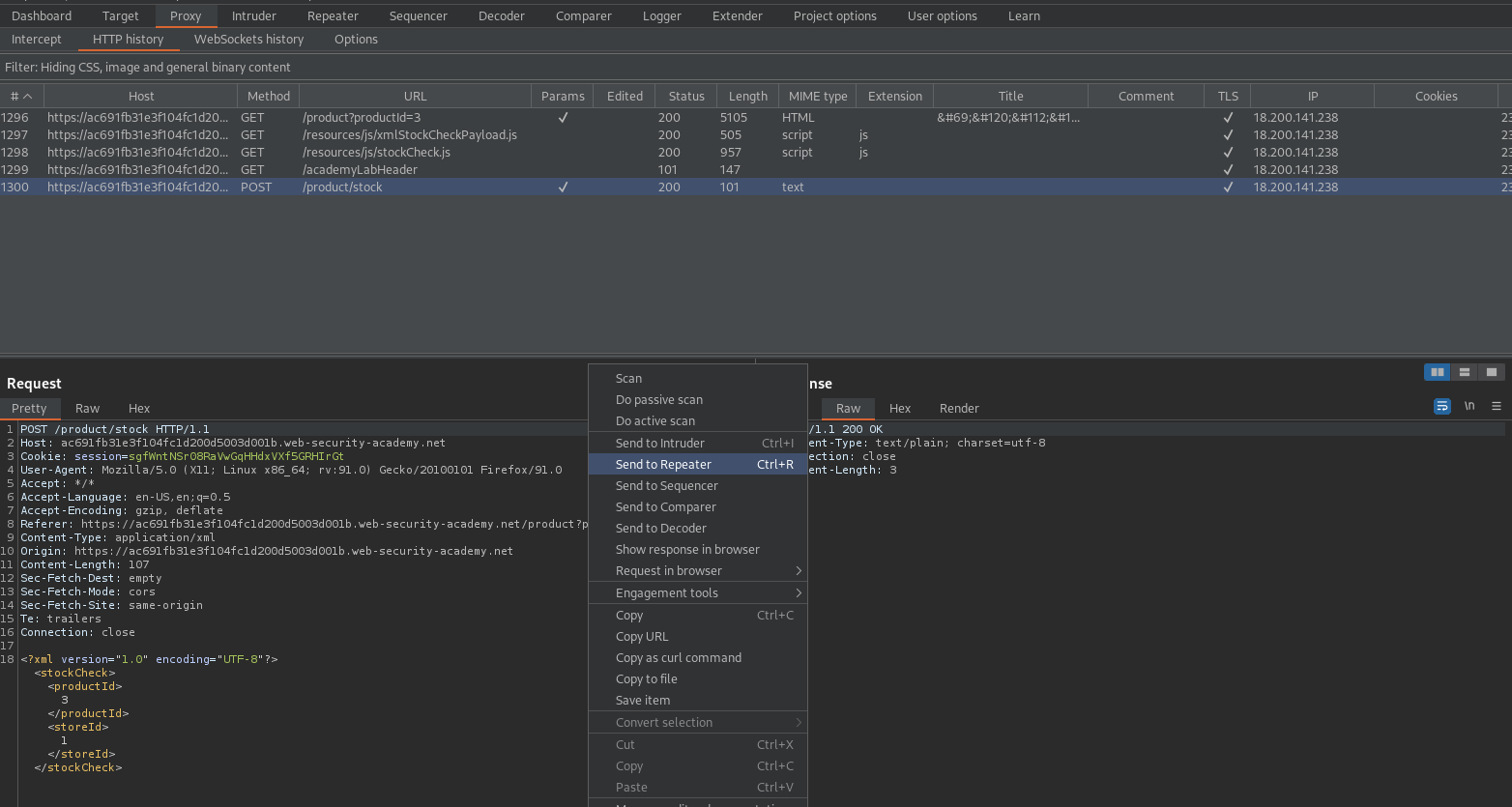Screen dimensions: 1512x807
Task: Select request Pretty view tab
Action: coord(29,409)
